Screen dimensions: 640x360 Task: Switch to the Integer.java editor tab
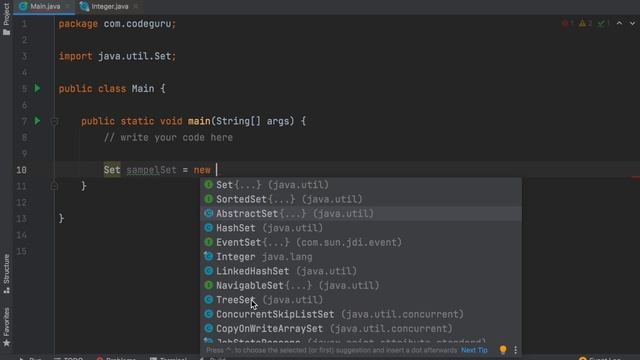point(109,7)
